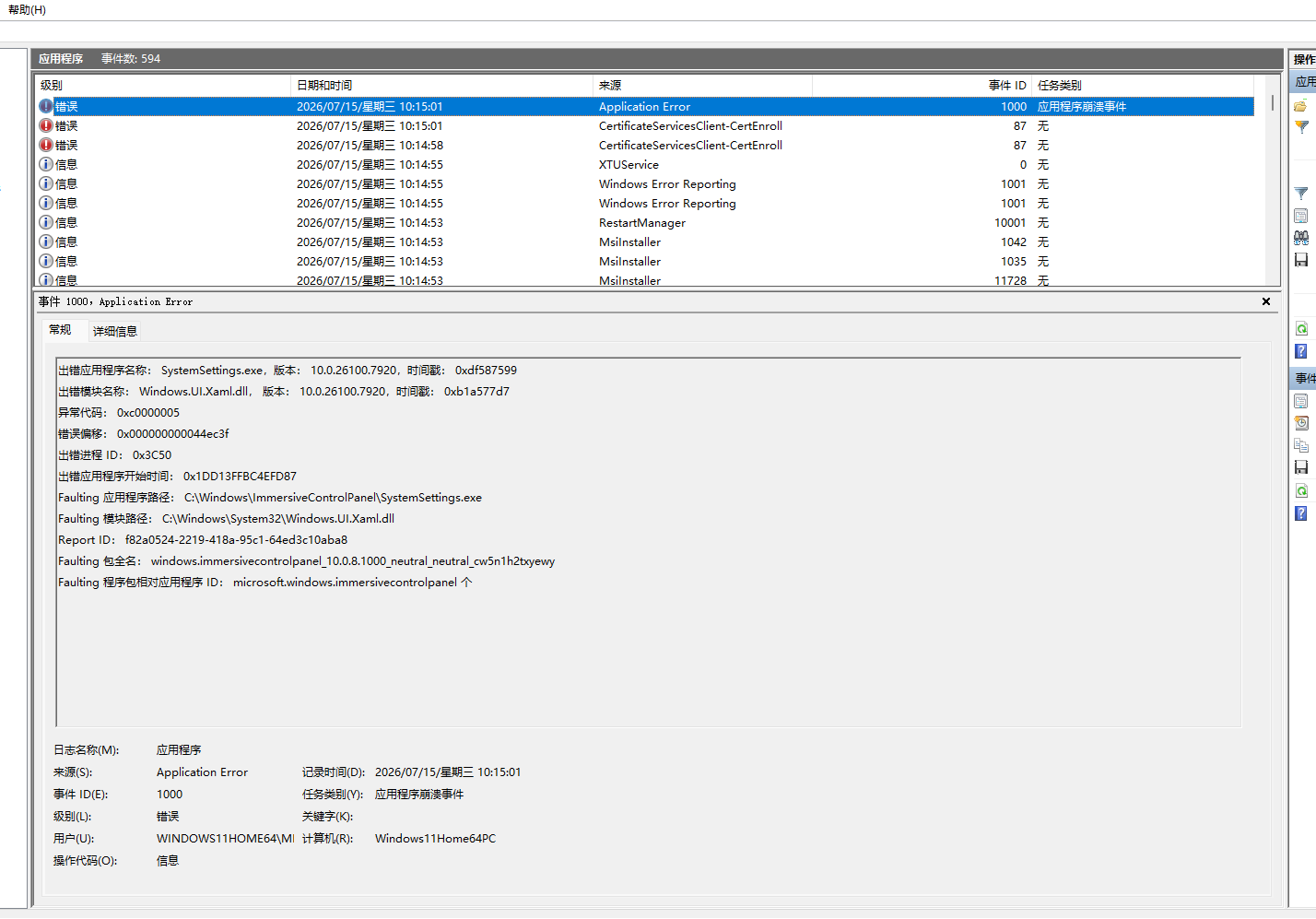Click the 操作代码 value 信息
Screen dimensions: 1316x919
tap(168, 860)
